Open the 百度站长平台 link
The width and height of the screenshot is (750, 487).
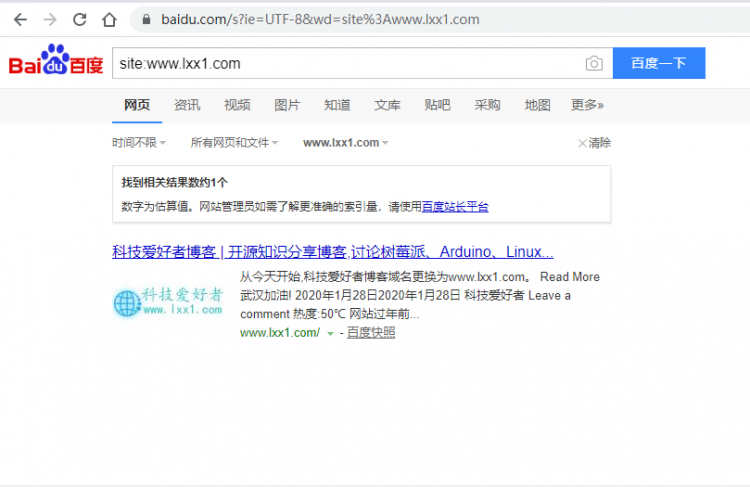tap(455, 207)
